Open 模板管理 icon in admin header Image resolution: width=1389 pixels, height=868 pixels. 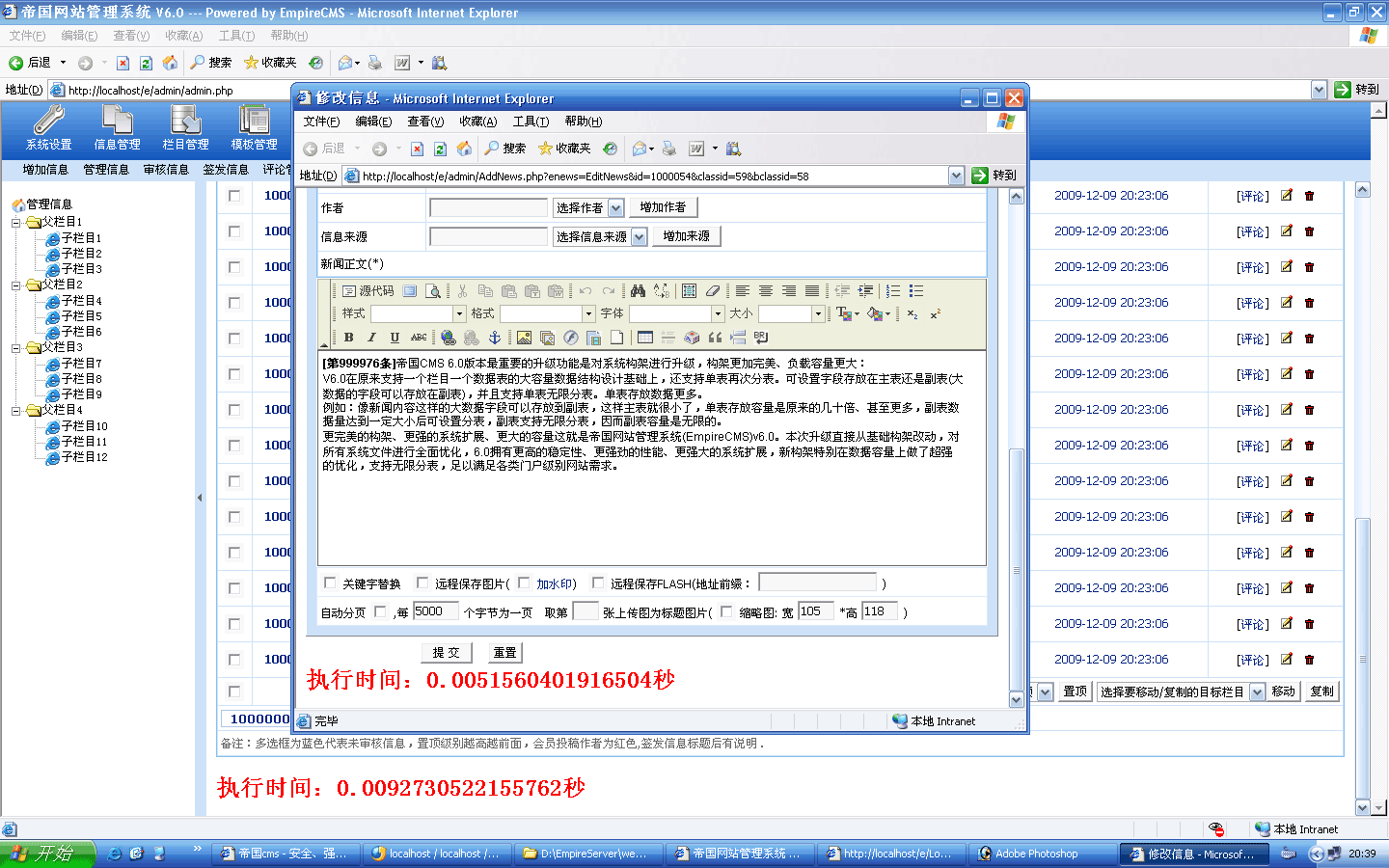(x=254, y=128)
